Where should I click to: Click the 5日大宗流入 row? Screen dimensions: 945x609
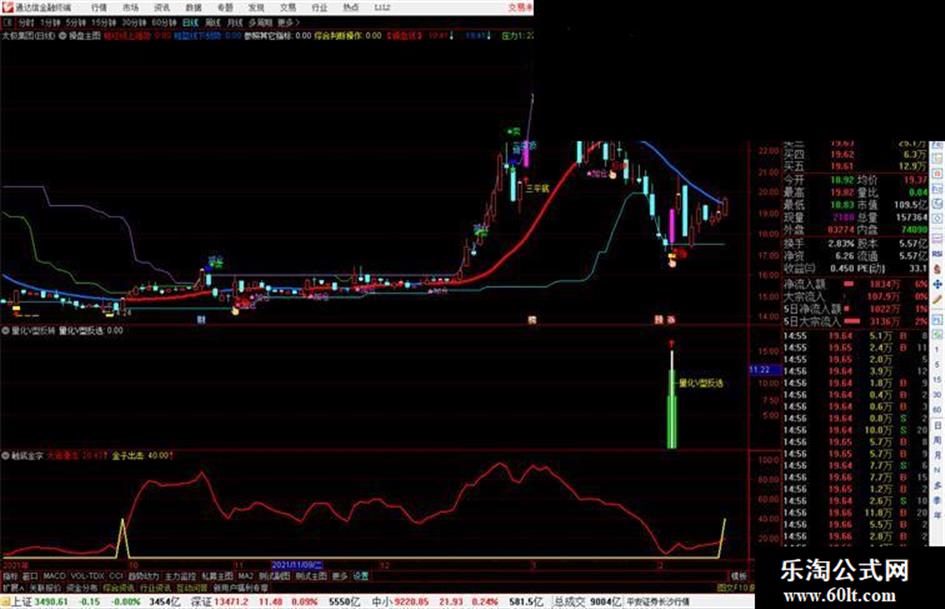[x=855, y=321]
